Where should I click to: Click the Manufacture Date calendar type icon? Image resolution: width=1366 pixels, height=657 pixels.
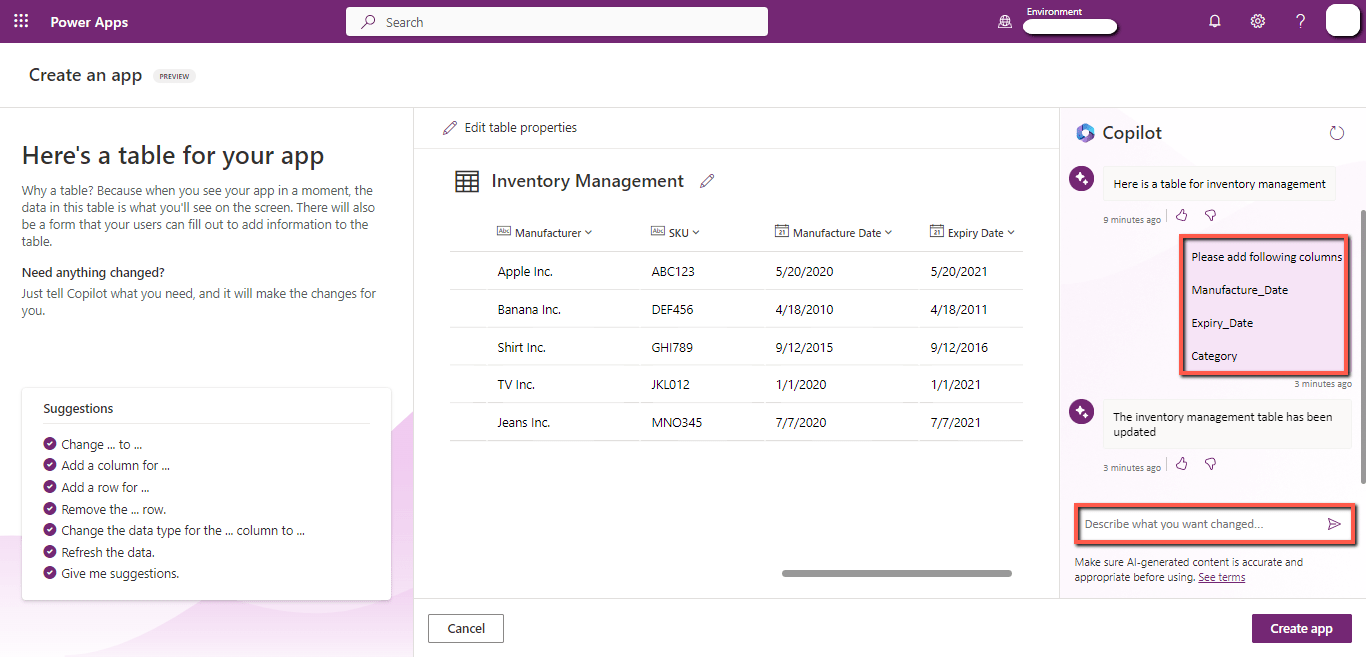(x=782, y=232)
